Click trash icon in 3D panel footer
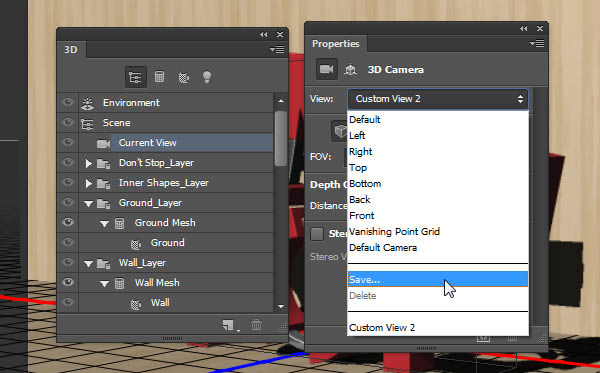600x373 pixels. tap(256, 325)
